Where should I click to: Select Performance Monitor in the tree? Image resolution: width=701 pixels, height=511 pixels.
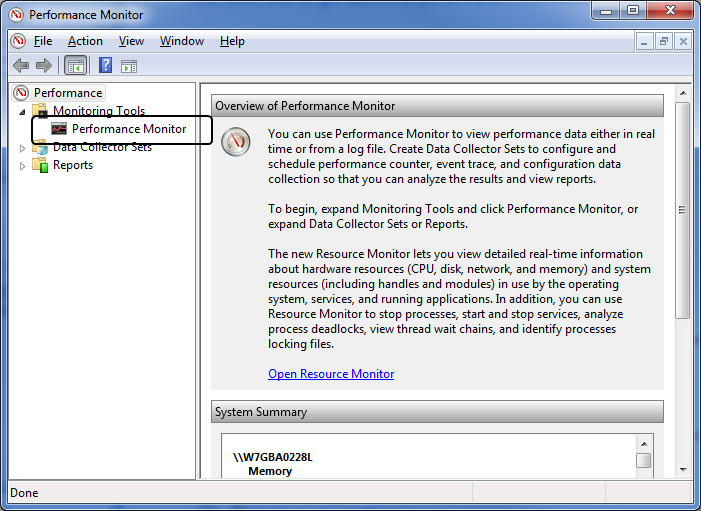tap(129, 129)
